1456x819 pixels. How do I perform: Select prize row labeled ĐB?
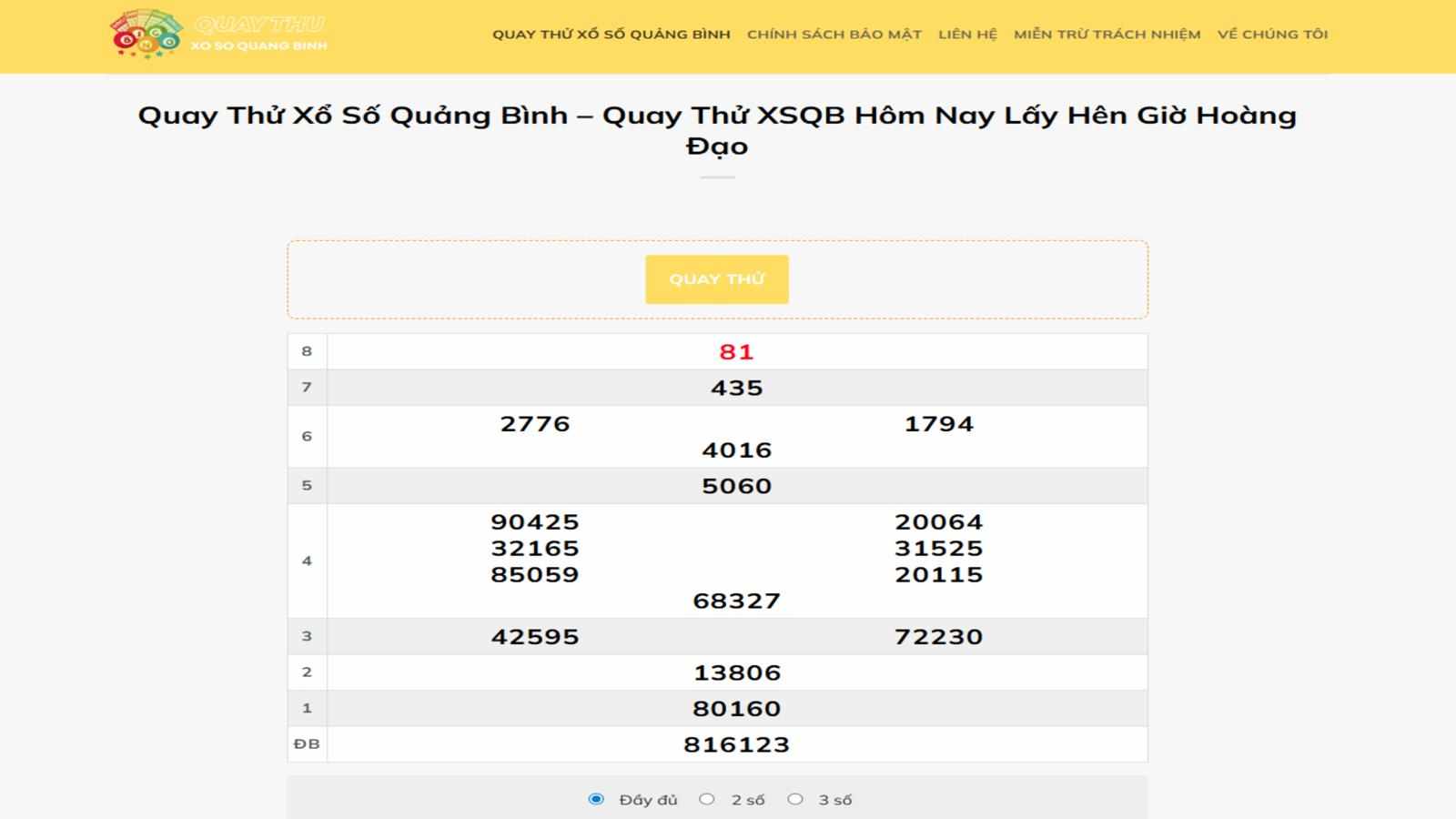[x=308, y=743]
